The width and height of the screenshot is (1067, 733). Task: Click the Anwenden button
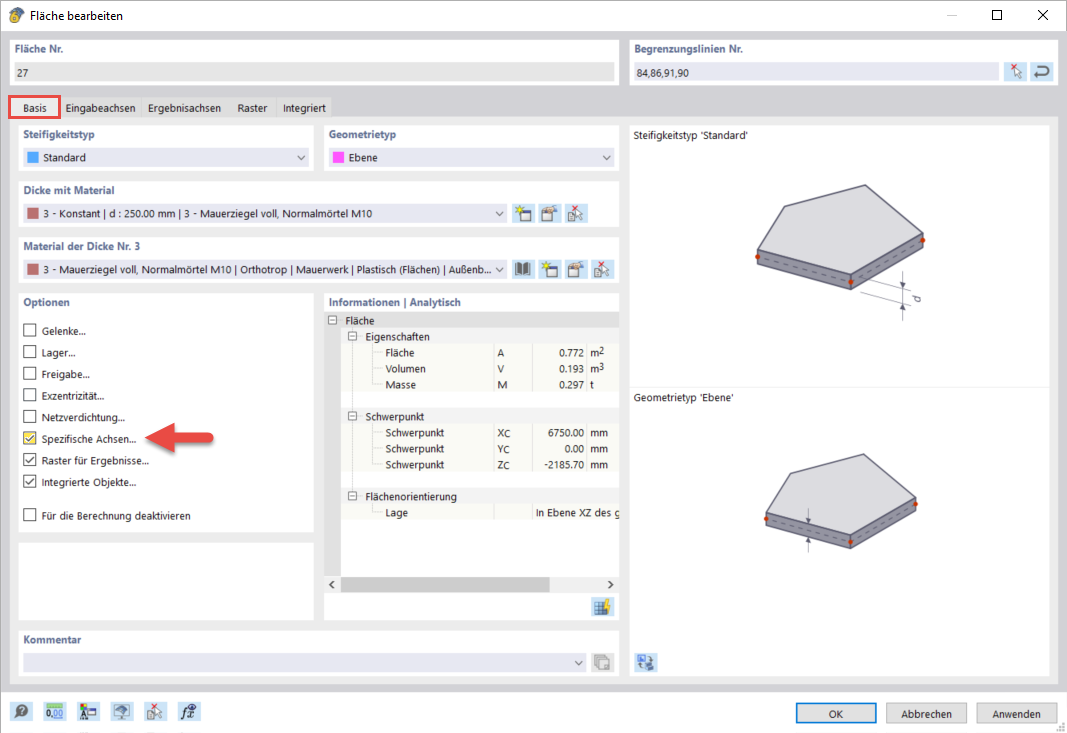[x=1016, y=713]
